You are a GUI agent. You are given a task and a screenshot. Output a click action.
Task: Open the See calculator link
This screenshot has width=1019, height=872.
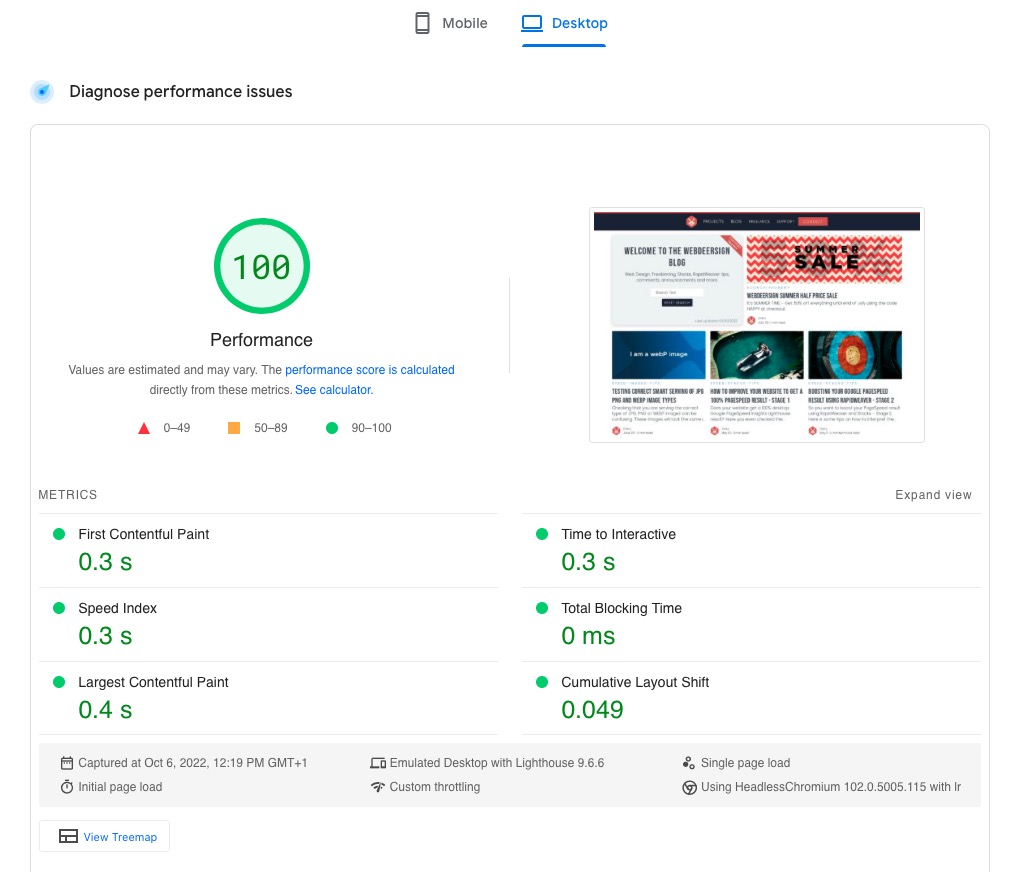point(334,390)
